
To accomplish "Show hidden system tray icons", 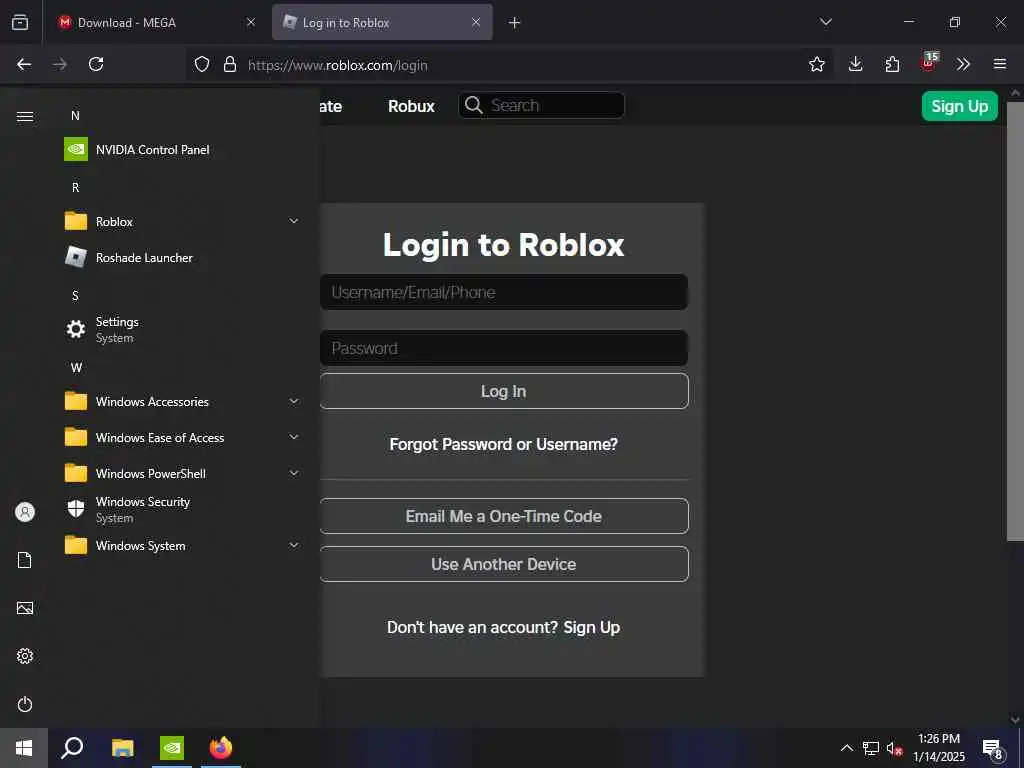I will (846, 748).
